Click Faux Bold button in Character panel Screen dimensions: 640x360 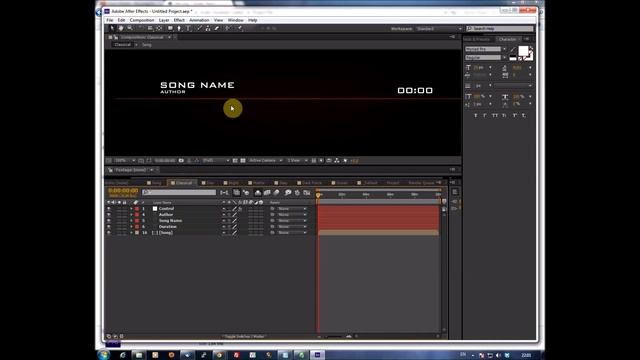point(476,116)
